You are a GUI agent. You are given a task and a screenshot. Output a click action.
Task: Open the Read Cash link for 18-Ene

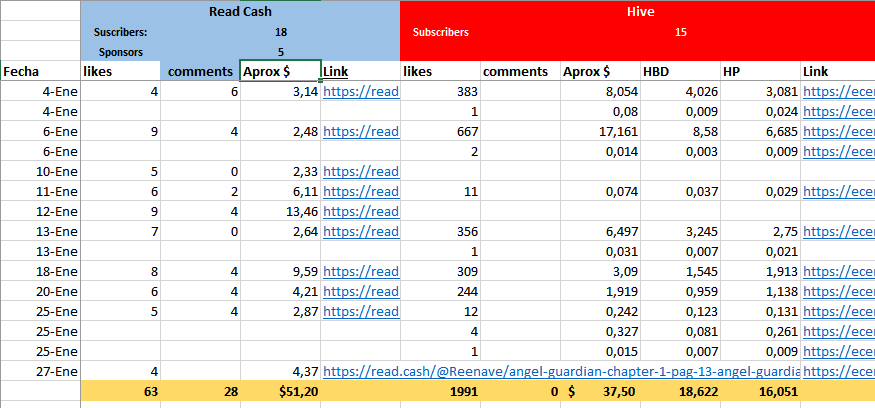click(361, 271)
